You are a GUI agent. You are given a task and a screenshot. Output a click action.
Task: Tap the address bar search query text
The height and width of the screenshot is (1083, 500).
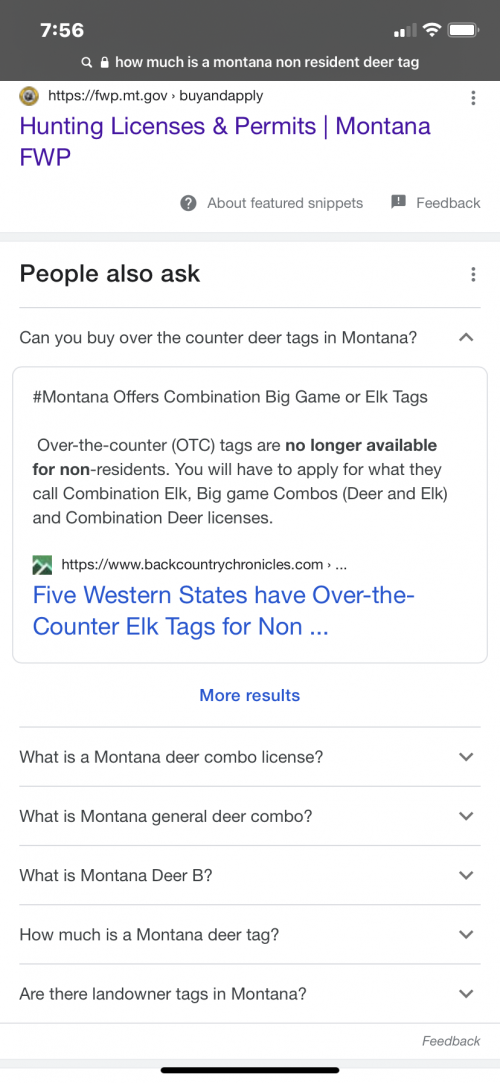[x=267, y=63]
